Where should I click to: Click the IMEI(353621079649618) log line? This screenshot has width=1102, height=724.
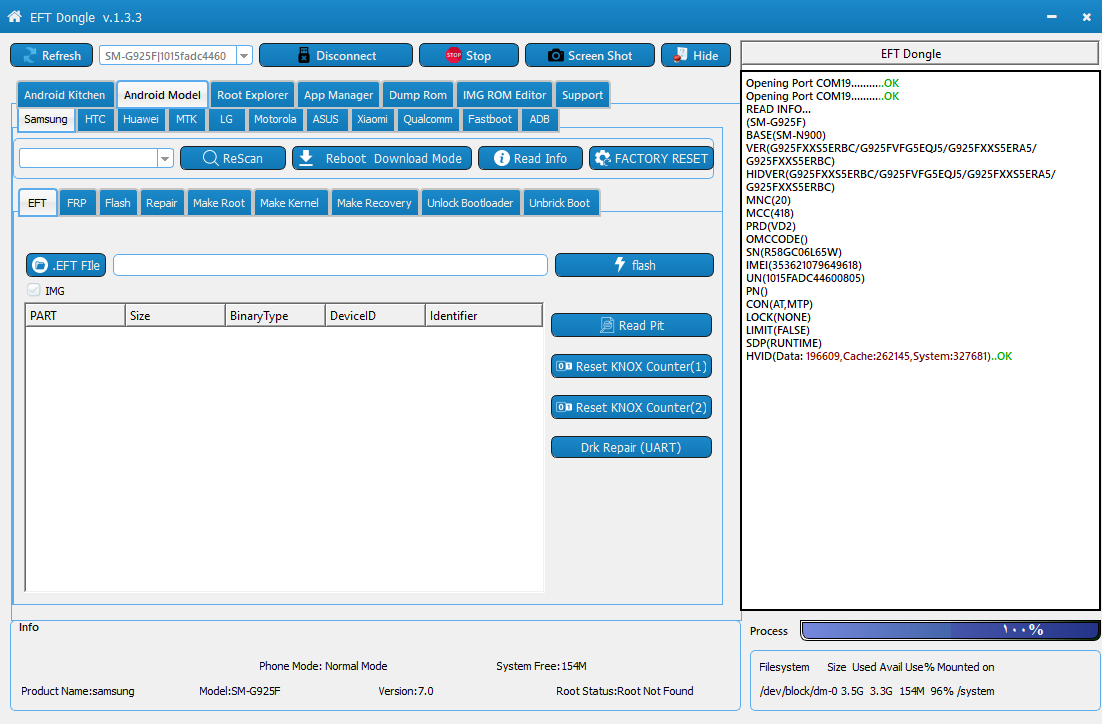coord(804,265)
